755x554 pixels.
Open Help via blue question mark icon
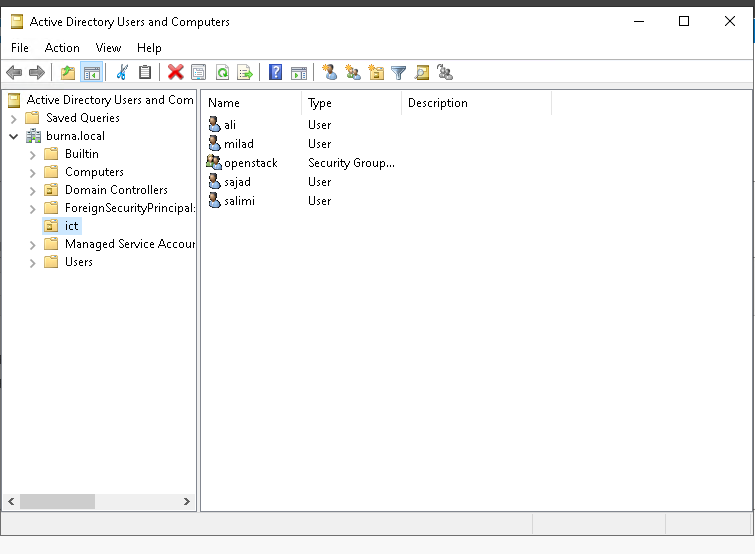(275, 72)
